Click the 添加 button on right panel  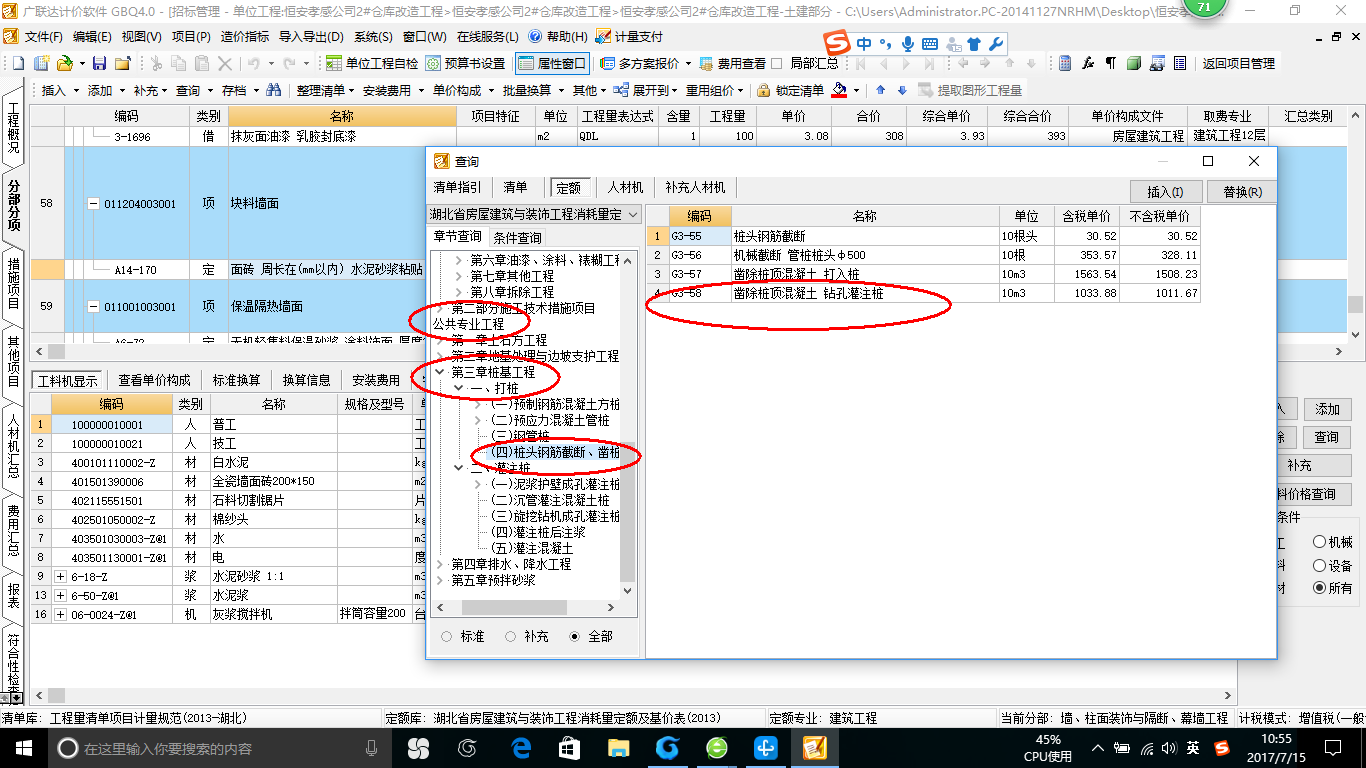pyautogui.click(x=1327, y=409)
